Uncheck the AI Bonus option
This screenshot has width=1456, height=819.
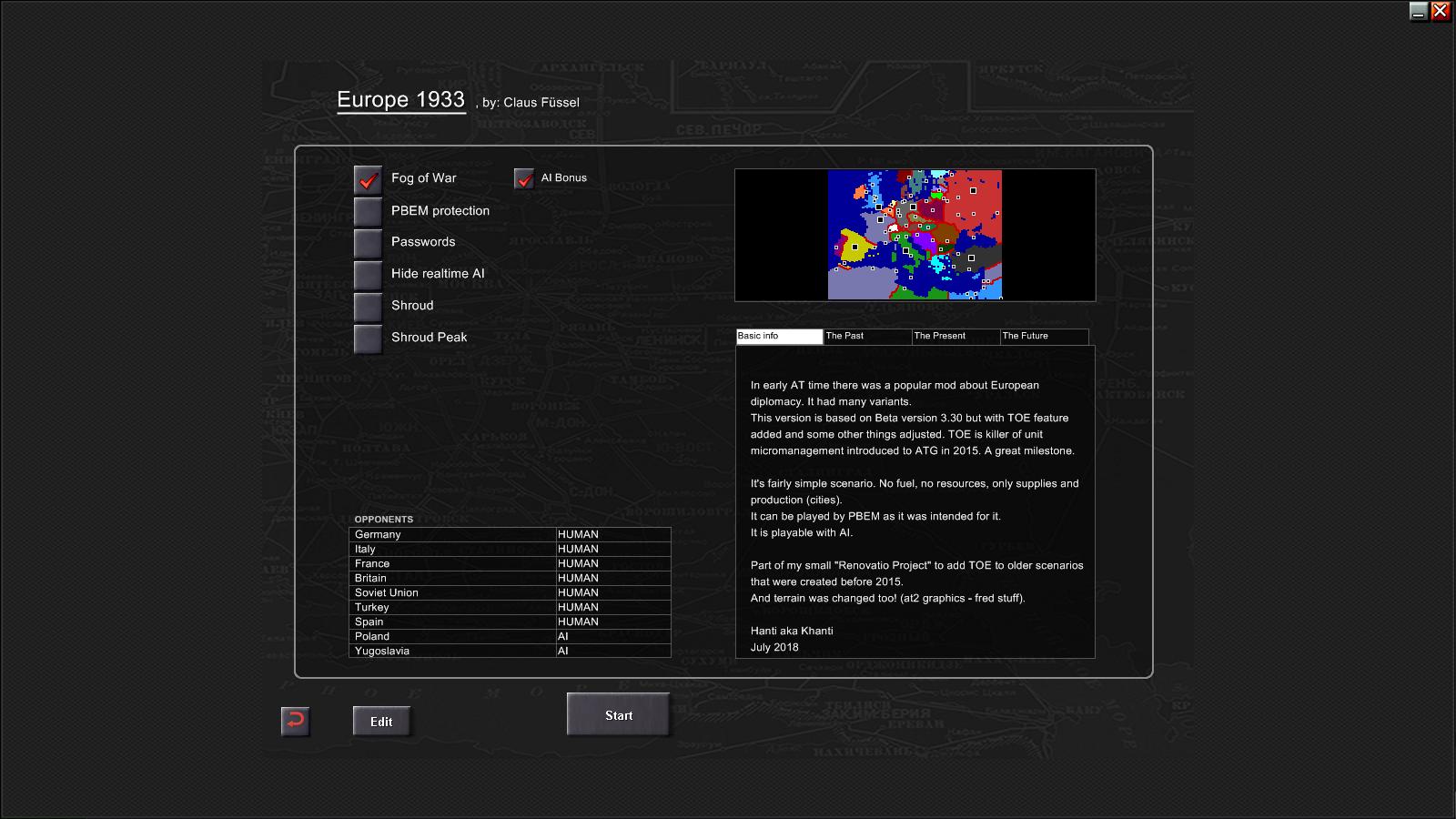(524, 178)
